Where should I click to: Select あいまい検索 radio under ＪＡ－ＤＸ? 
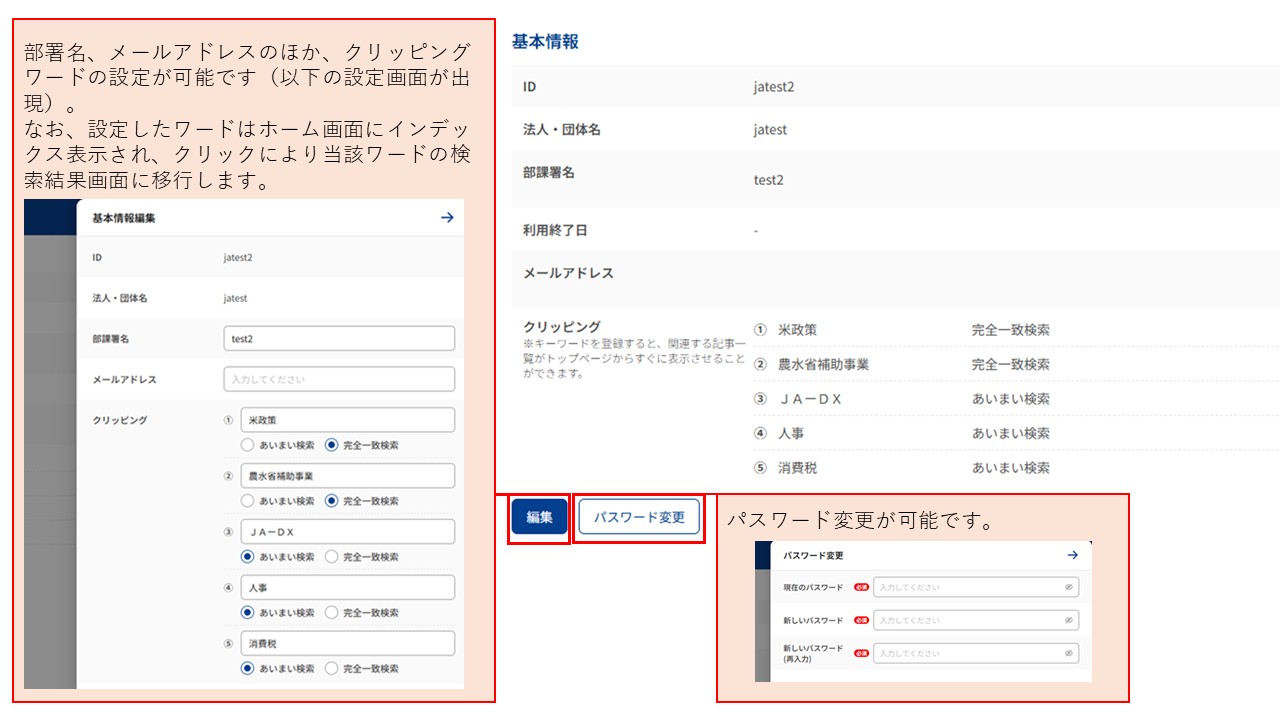(x=247, y=557)
